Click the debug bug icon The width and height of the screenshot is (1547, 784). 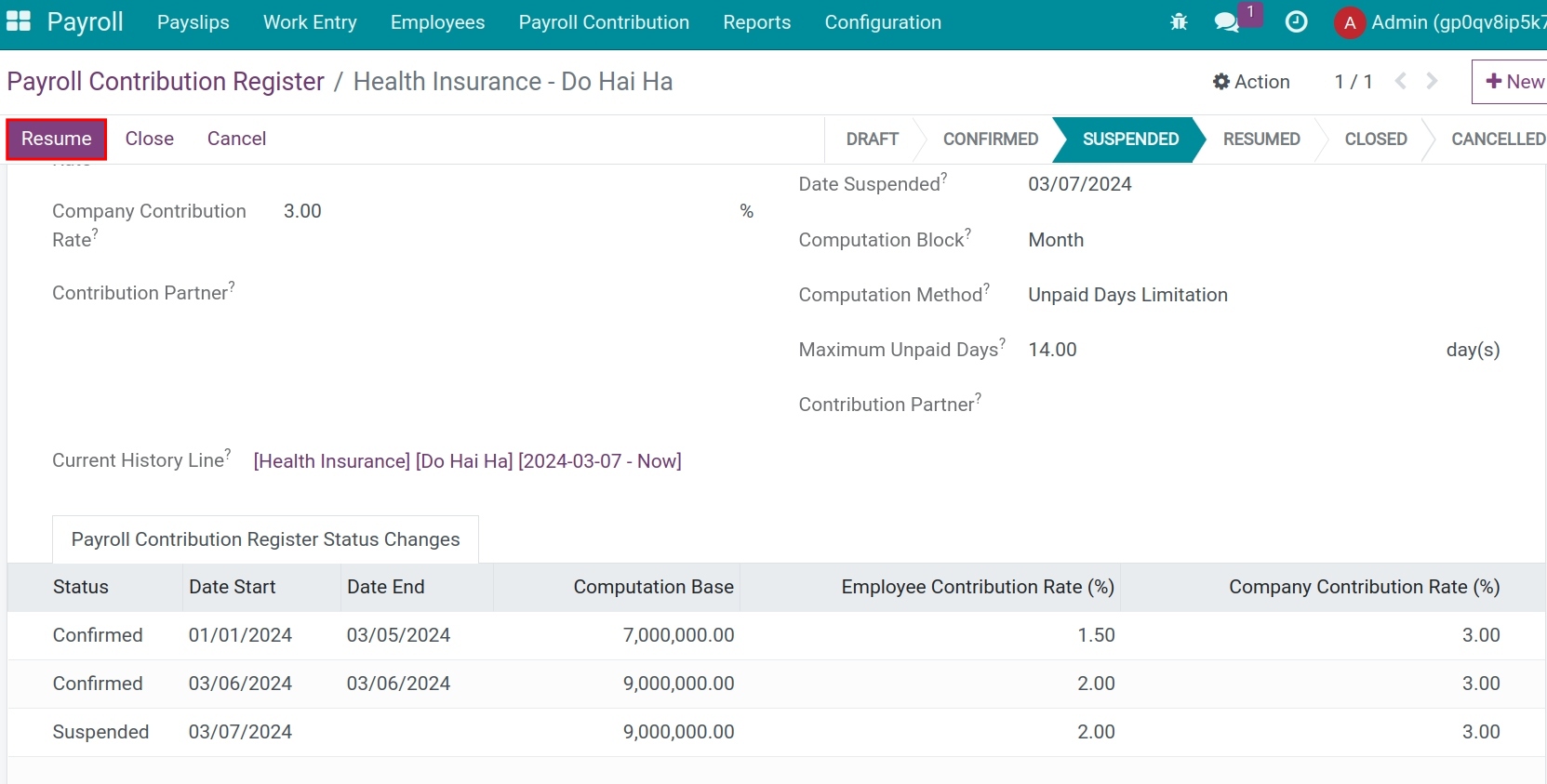click(1179, 22)
